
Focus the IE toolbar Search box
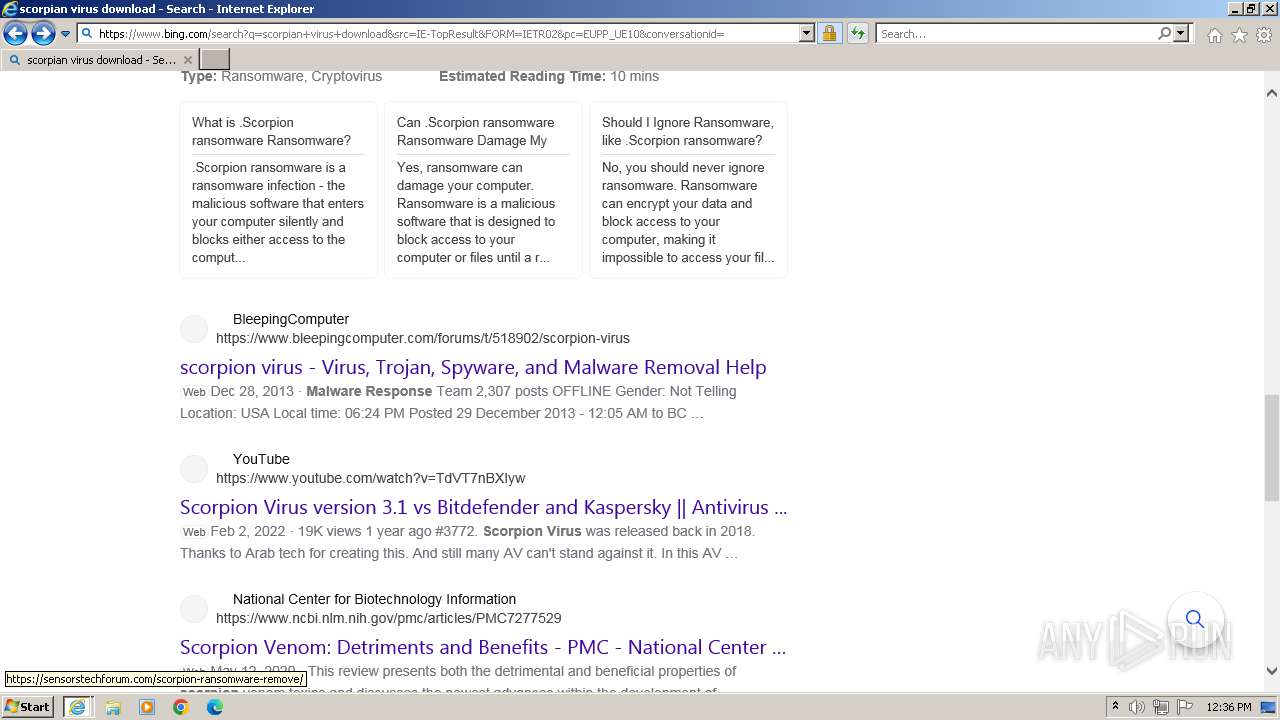(x=1016, y=33)
